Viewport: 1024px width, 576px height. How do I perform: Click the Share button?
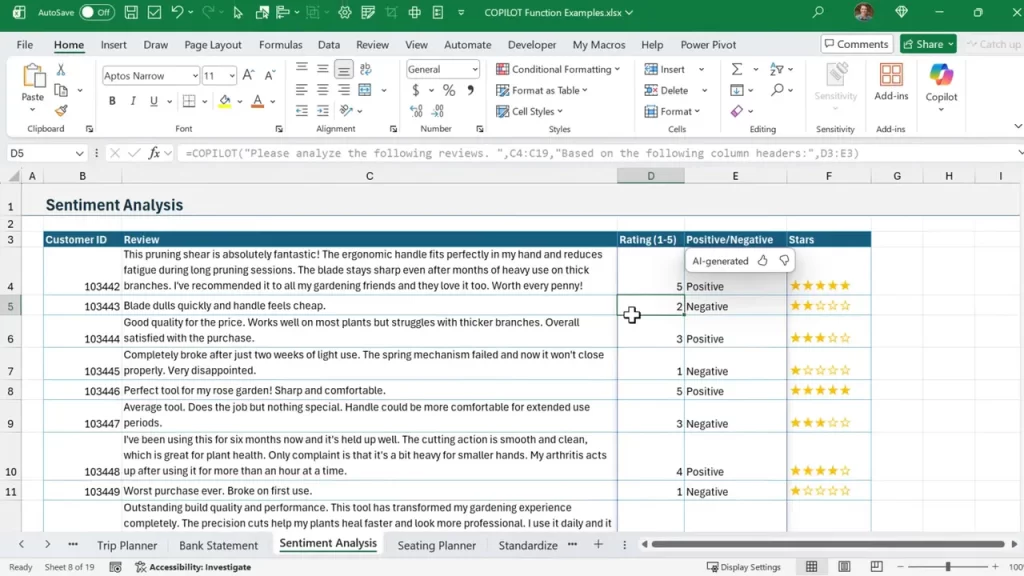click(922, 44)
